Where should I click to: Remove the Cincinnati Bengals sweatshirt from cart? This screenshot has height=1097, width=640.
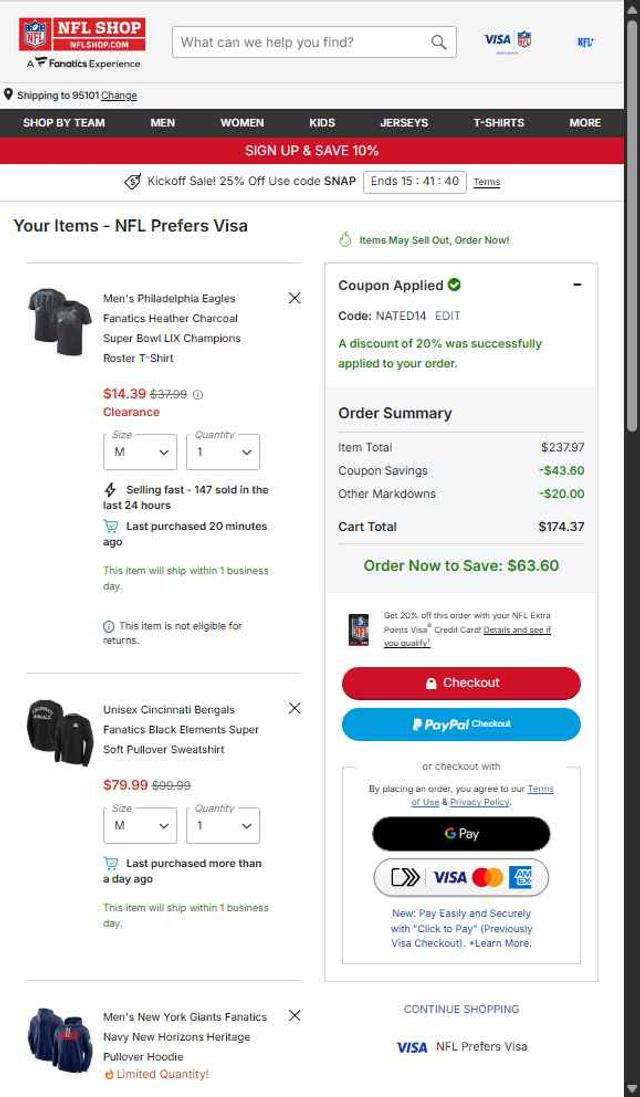coord(294,708)
